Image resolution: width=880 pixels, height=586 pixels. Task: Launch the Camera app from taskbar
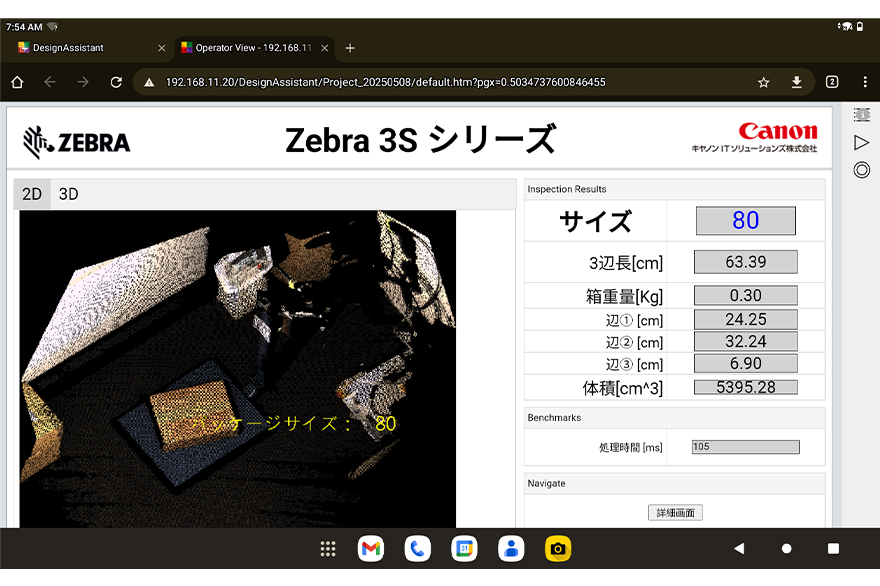[558, 548]
